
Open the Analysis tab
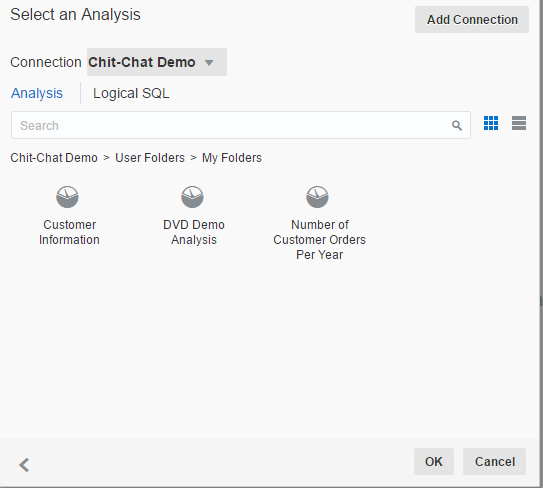click(37, 93)
